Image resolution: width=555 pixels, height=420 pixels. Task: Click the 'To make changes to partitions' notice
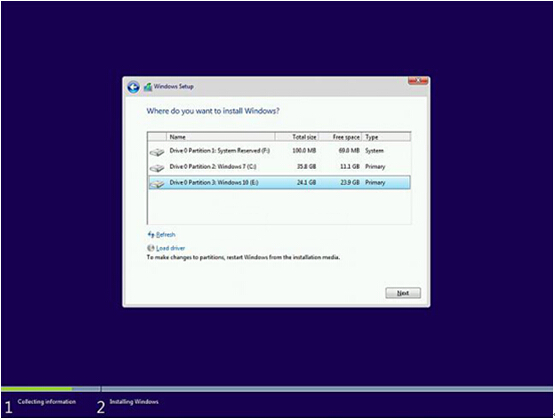point(243,257)
